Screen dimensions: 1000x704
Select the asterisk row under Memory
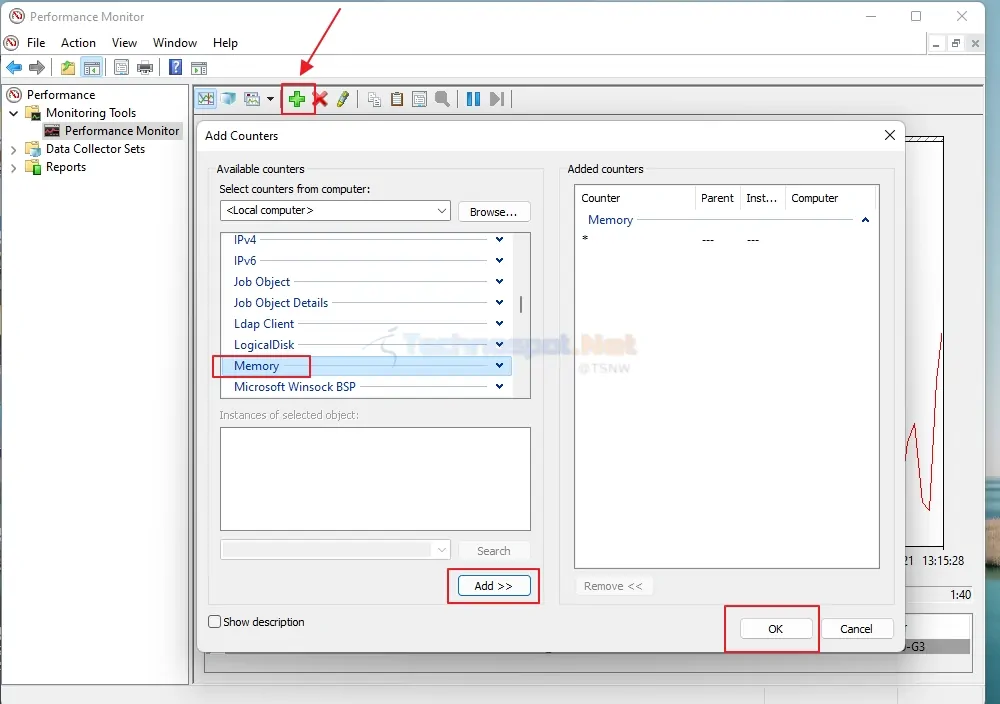pos(726,240)
